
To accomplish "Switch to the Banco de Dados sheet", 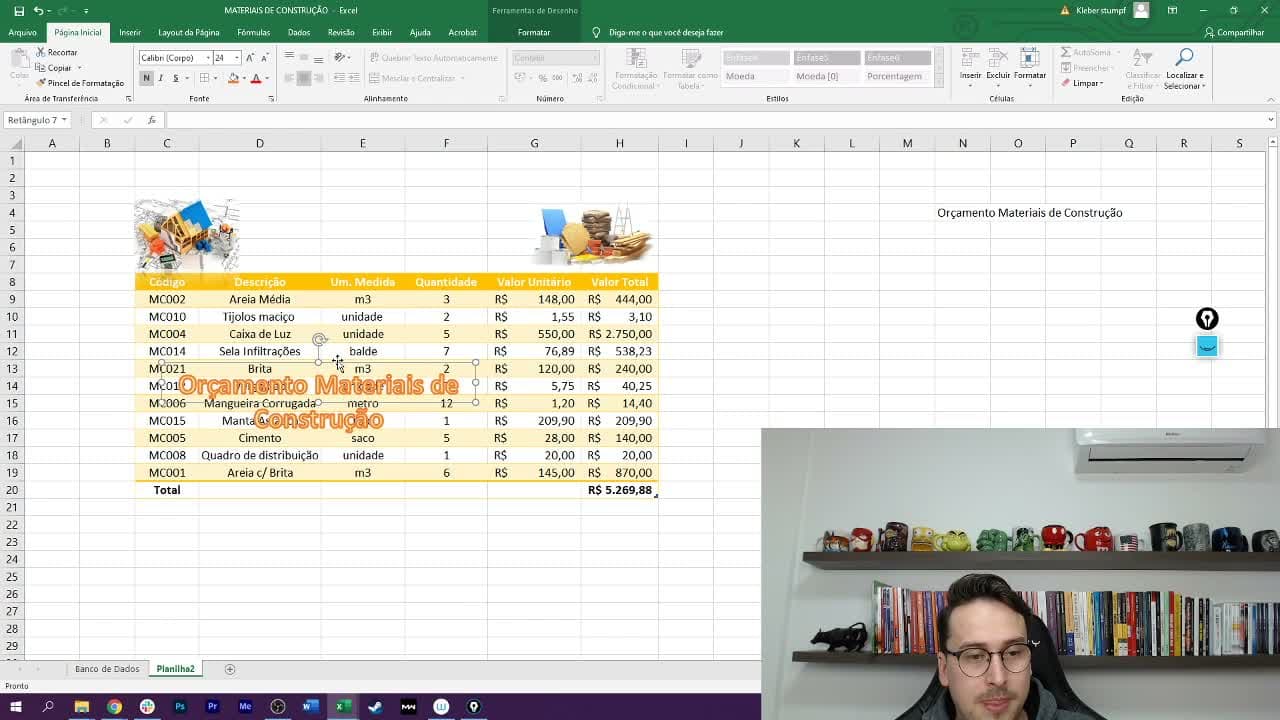I will [107, 669].
